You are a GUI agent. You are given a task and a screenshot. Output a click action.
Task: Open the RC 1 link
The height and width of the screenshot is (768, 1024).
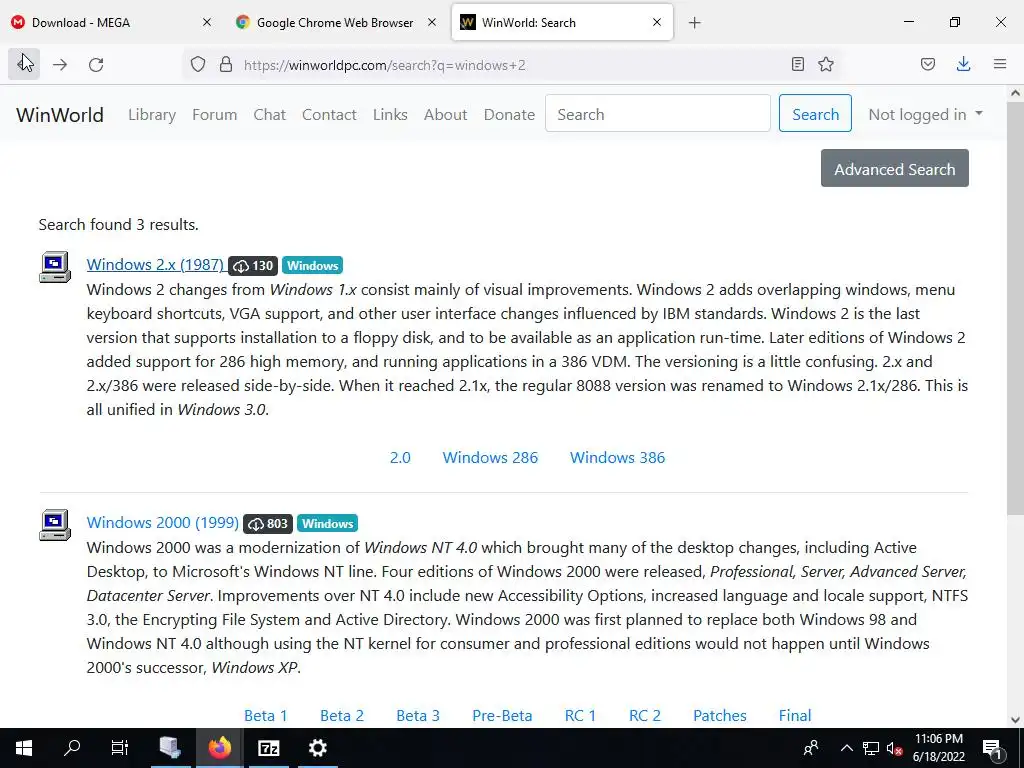click(581, 715)
